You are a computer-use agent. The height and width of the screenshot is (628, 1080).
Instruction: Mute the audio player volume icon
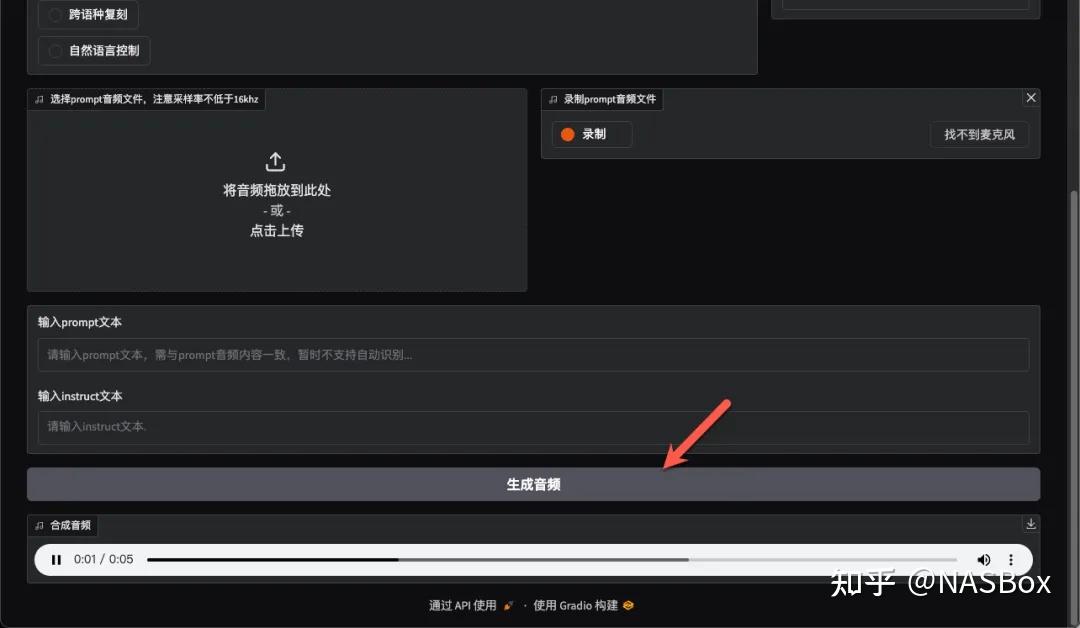point(984,560)
